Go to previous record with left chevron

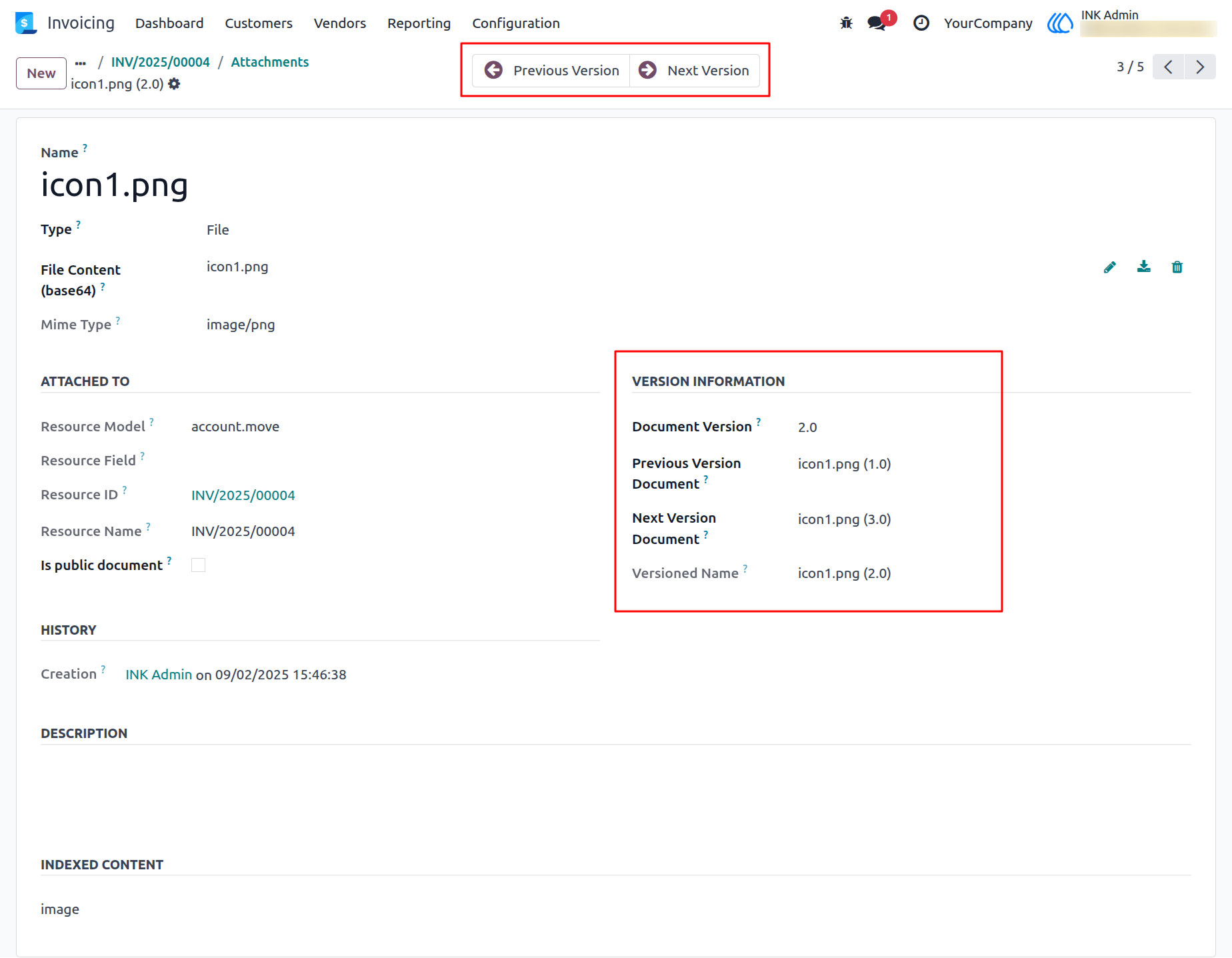pyautogui.click(x=1168, y=67)
